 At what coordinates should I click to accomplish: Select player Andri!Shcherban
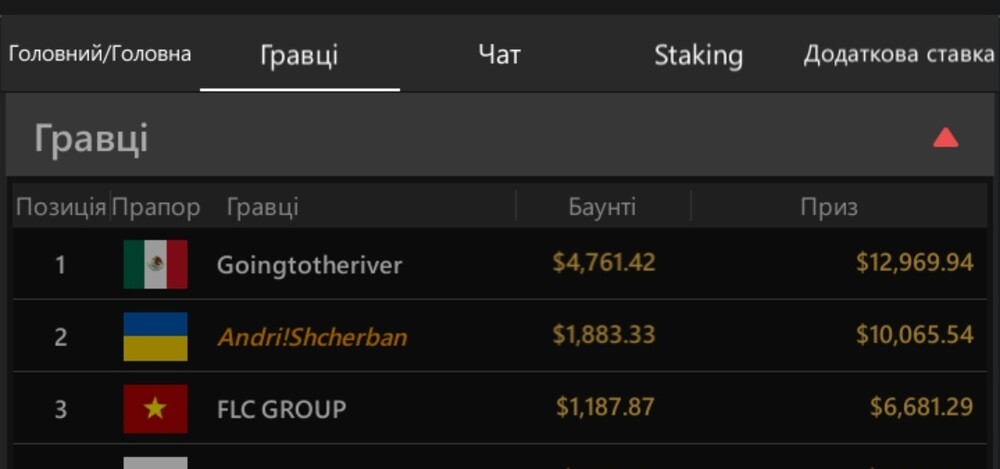(x=312, y=336)
